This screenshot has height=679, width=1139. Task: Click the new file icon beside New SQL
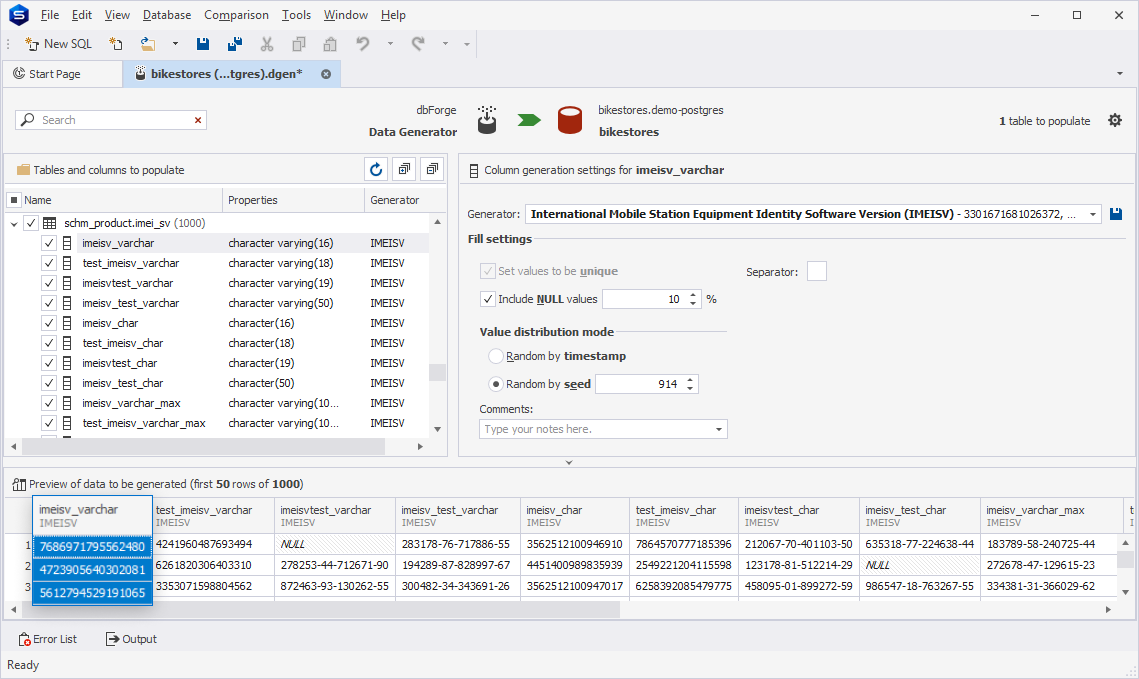pos(115,44)
